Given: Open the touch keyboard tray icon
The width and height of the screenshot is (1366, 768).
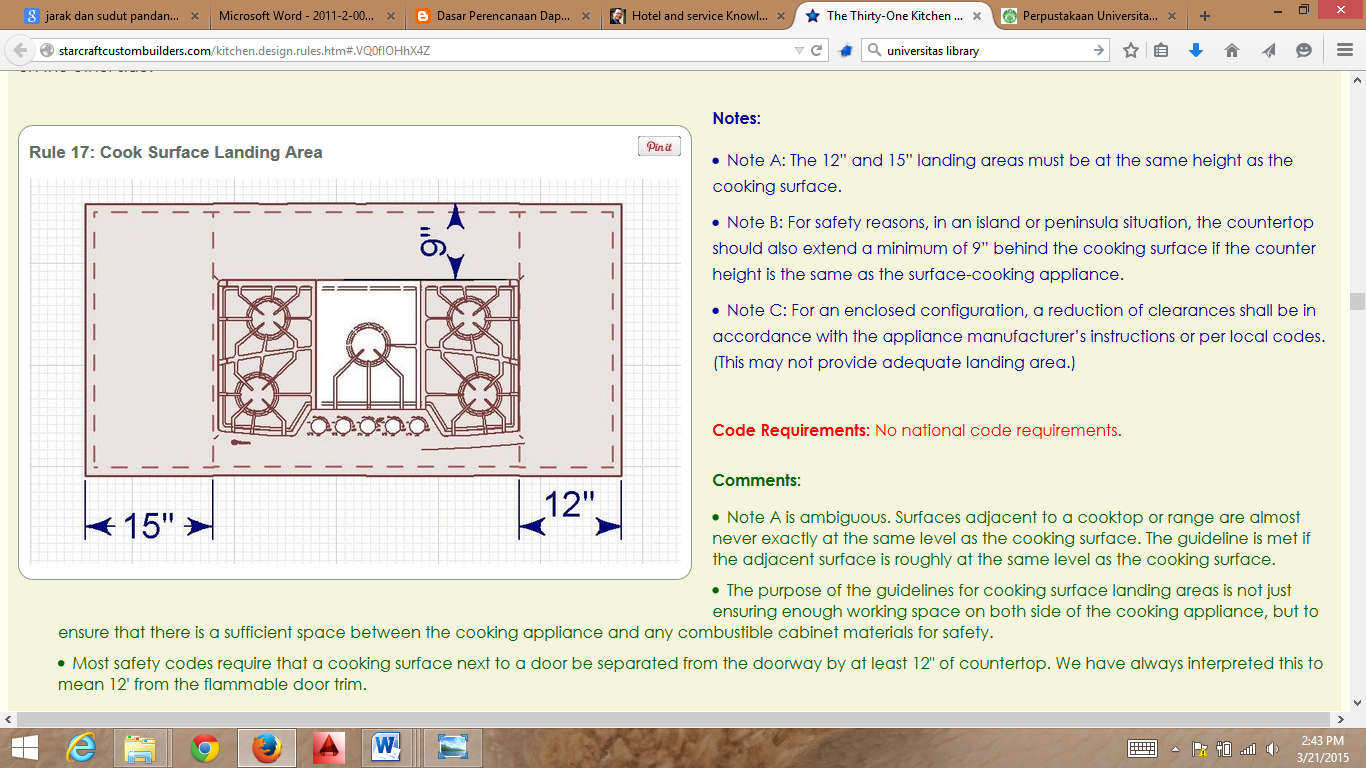Looking at the screenshot, I should [x=1142, y=748].
